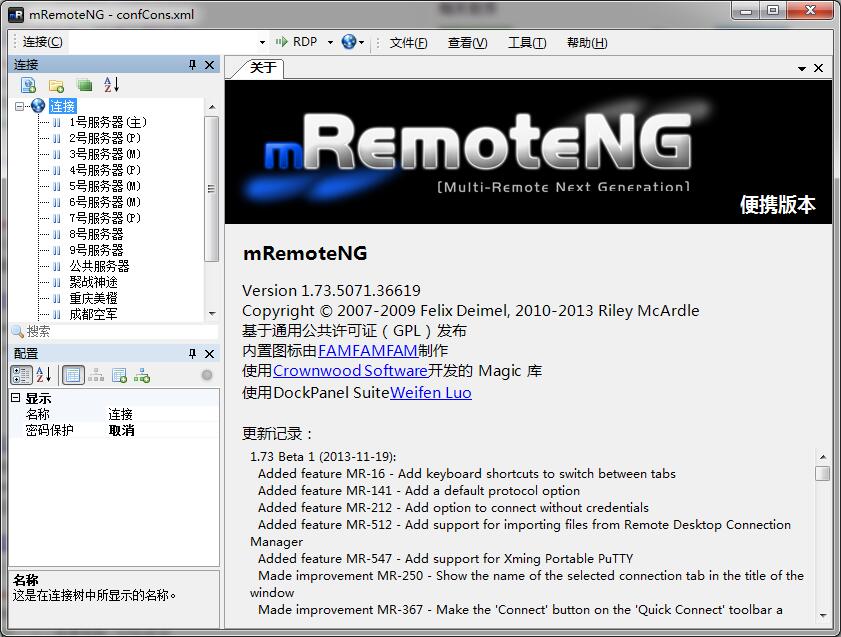The image size is (841, 637).
Task: Select 2号服务器(P) in the connection tree
Action: pyautogui.click(x=105, y=138)
